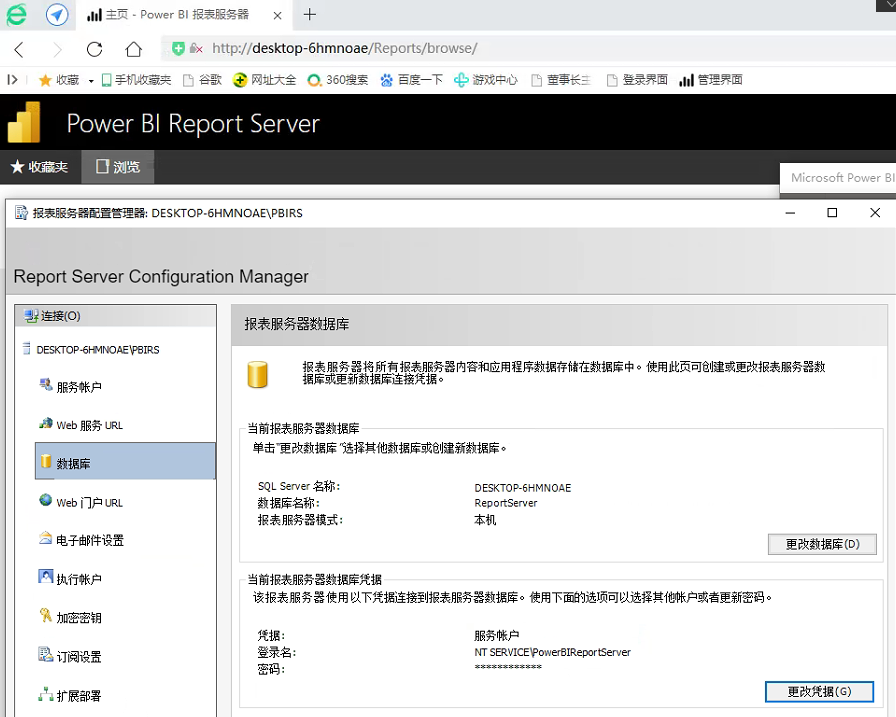Image resolution: width=896 pixels, height=717 pixels.
Task: Open the 谷歌 bookmark
Action: tap(202, 80)
